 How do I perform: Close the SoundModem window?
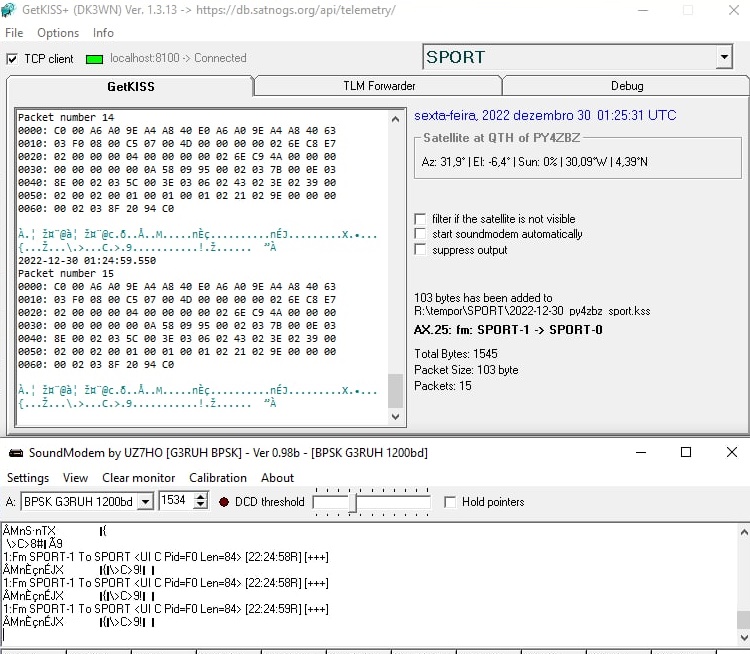[731, 453]
